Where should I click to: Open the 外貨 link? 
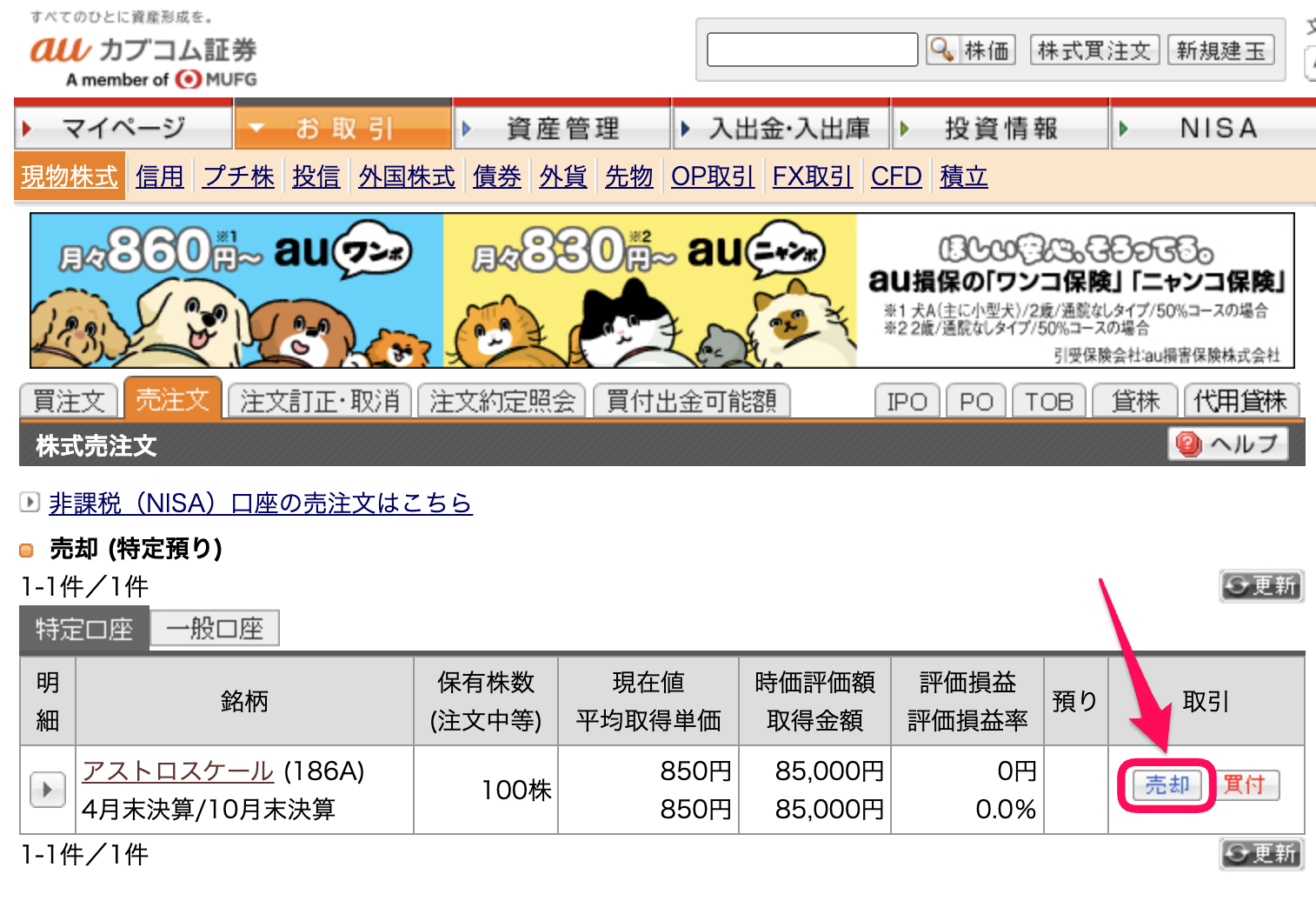click(x=563, y=177)
